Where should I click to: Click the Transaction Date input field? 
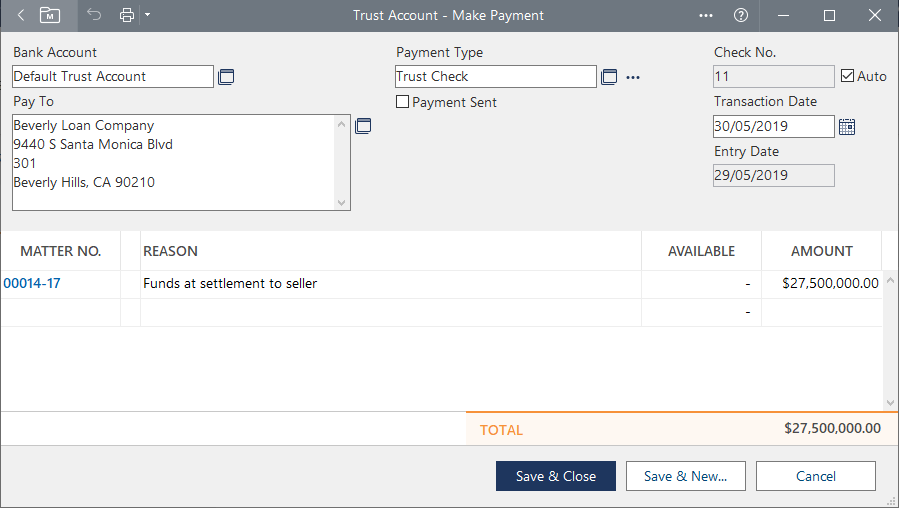click(x=773, y=126)
